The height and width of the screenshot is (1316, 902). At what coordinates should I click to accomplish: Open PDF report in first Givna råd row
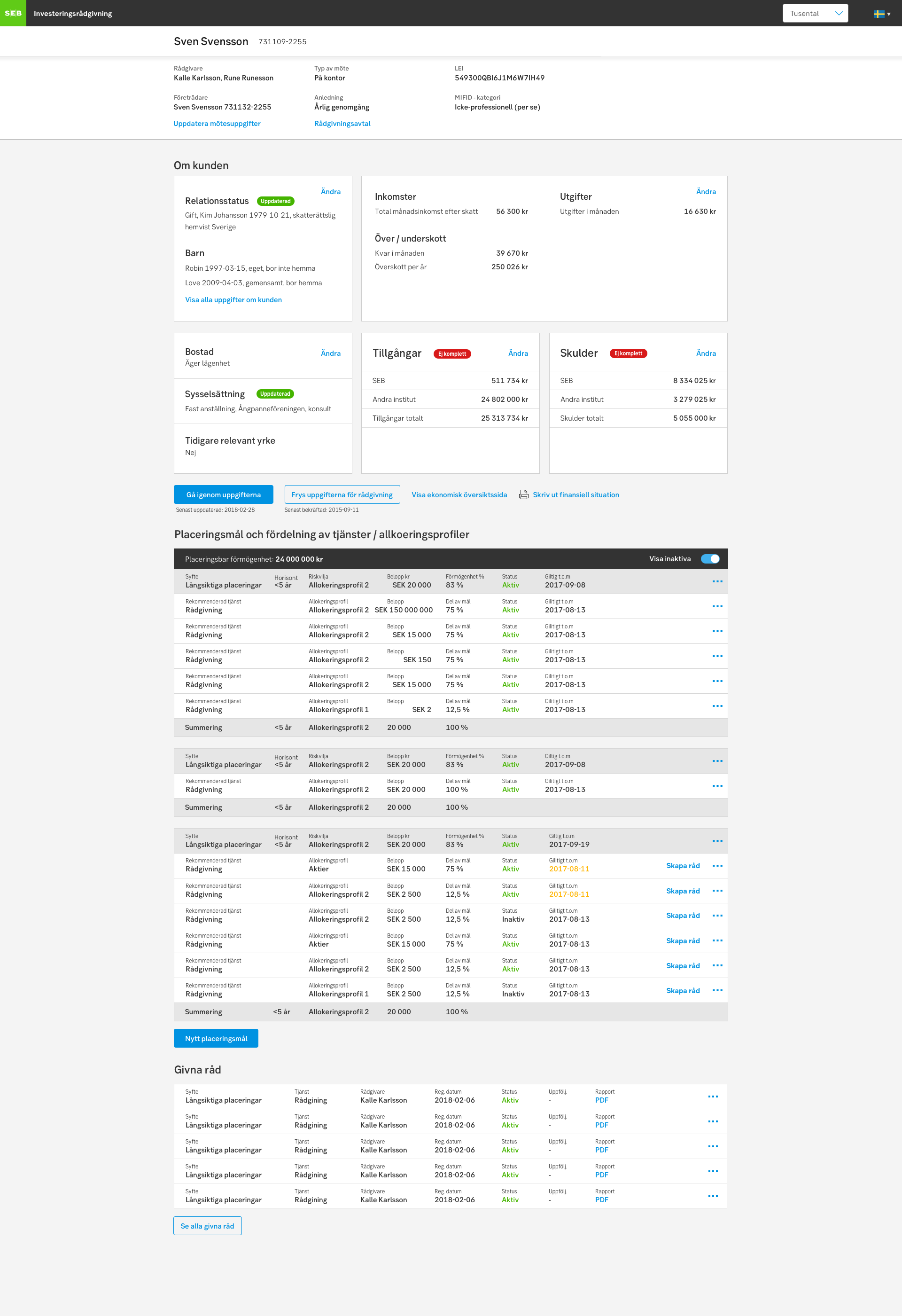coord(601,1100)
